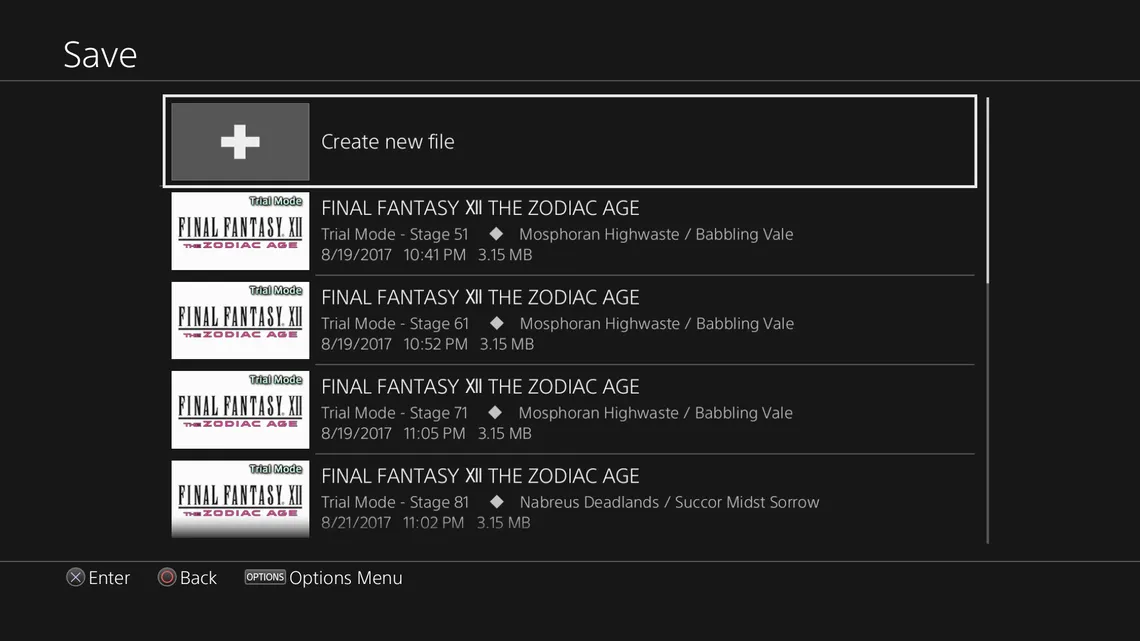Image resolution: width=1140 pixels, height=641 pixels.
Task: Click the Enter label
Action: pyautogui.click(x=109, y=578)
